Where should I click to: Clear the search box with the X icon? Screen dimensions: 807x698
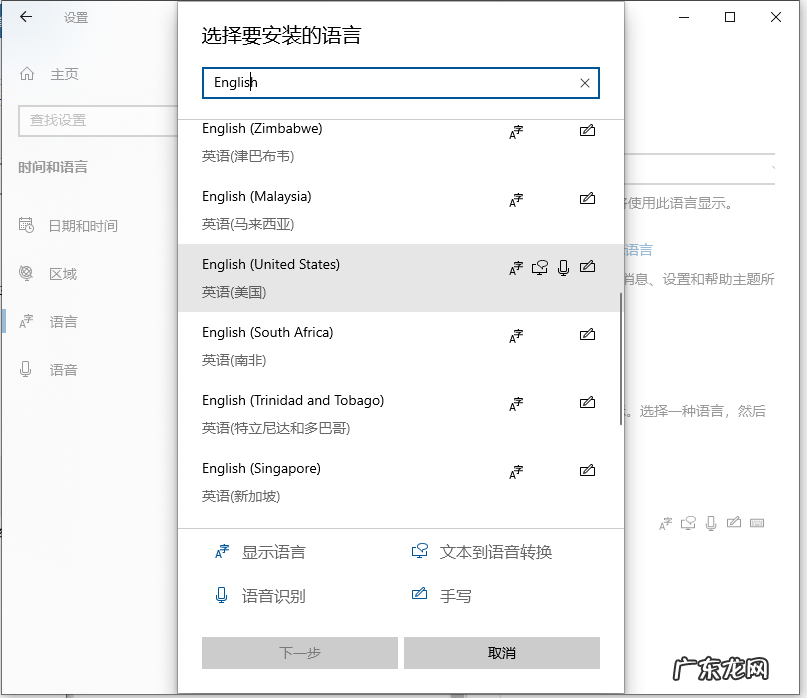584,83
